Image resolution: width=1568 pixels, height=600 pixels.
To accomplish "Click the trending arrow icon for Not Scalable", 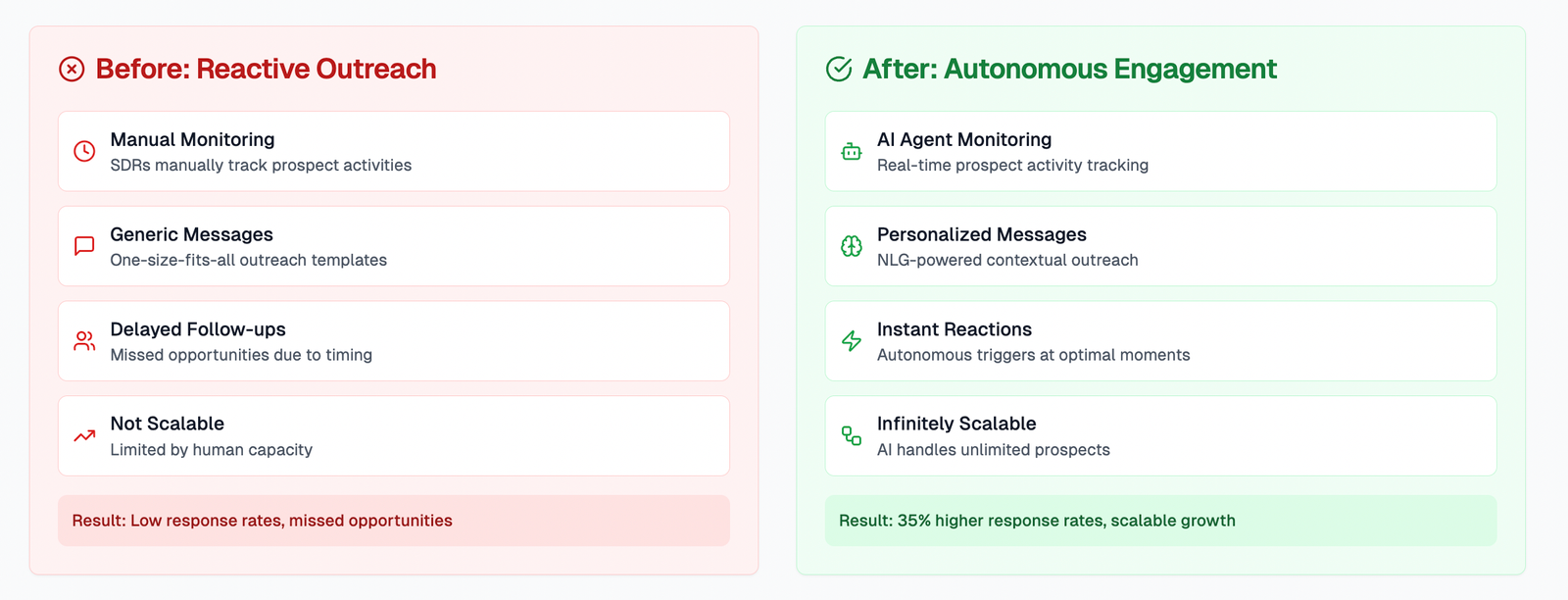I will point(85,436).
